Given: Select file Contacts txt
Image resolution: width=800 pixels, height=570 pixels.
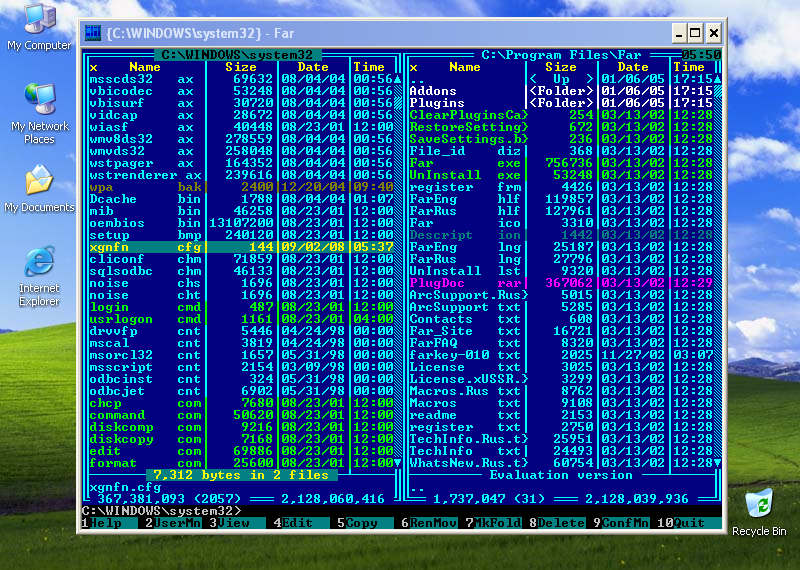Looking at the screenshot, I should (561, 319).
